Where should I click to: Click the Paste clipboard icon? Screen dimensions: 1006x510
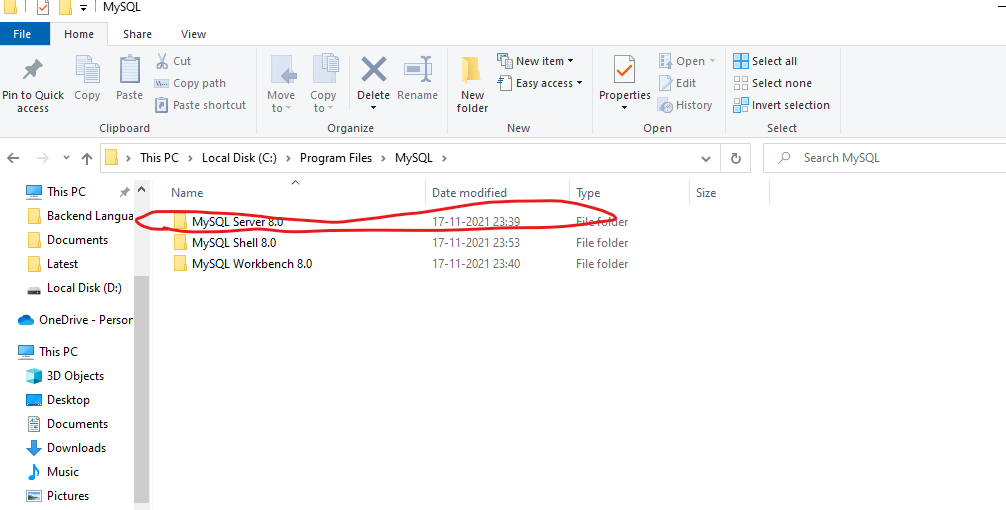tap(130, 69)
